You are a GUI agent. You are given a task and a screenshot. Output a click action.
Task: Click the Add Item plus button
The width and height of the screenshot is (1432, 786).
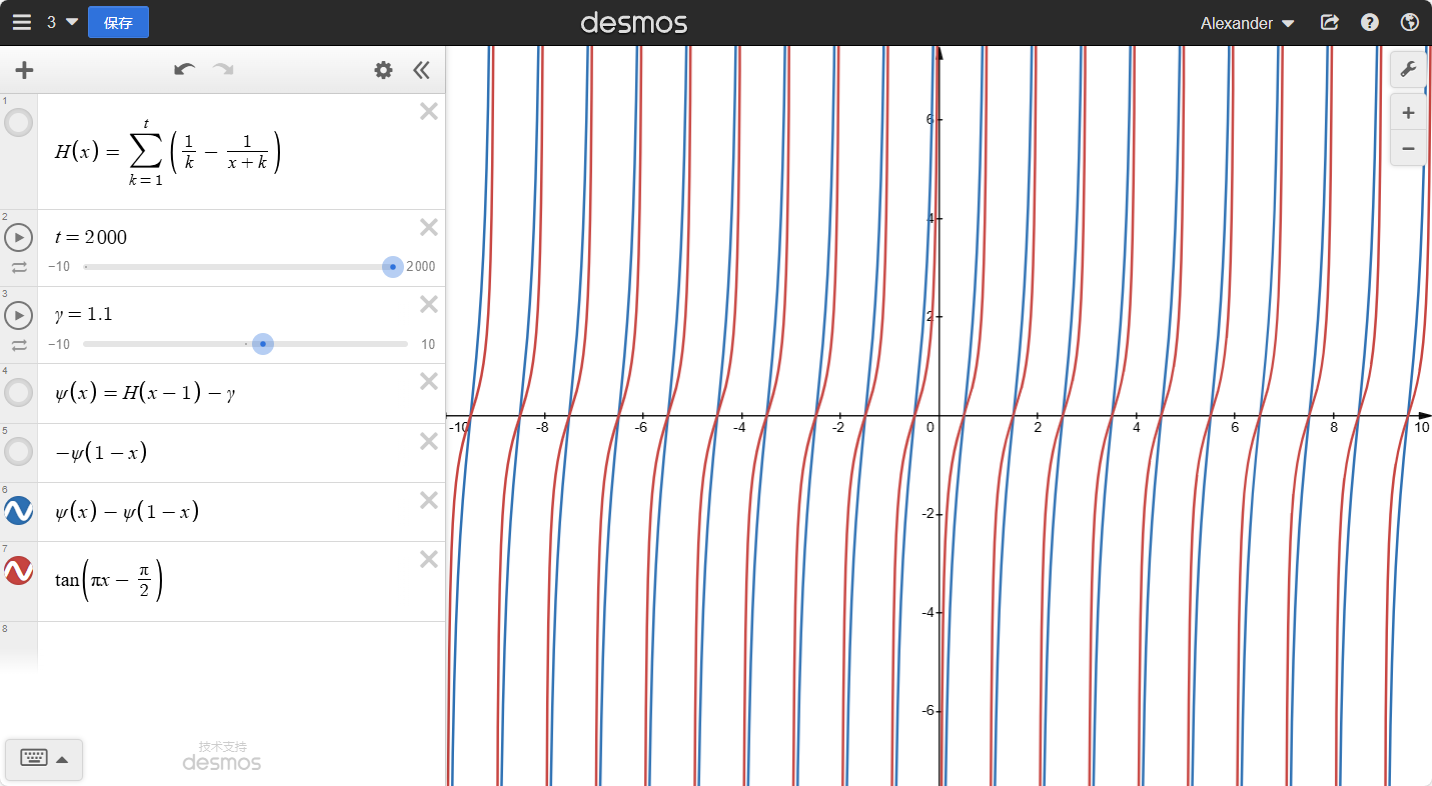25,70
